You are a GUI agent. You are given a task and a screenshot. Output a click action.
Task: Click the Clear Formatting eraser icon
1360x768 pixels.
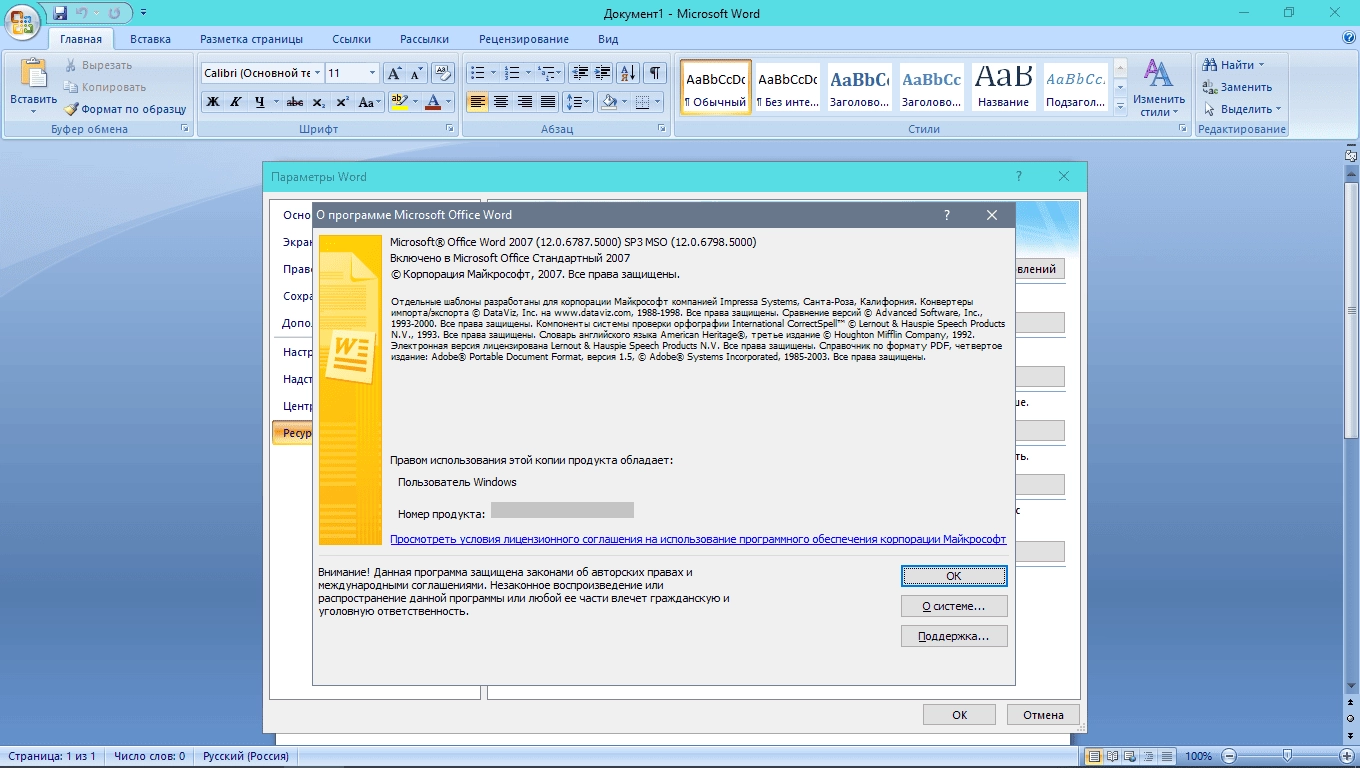click(x=443, y=73)
